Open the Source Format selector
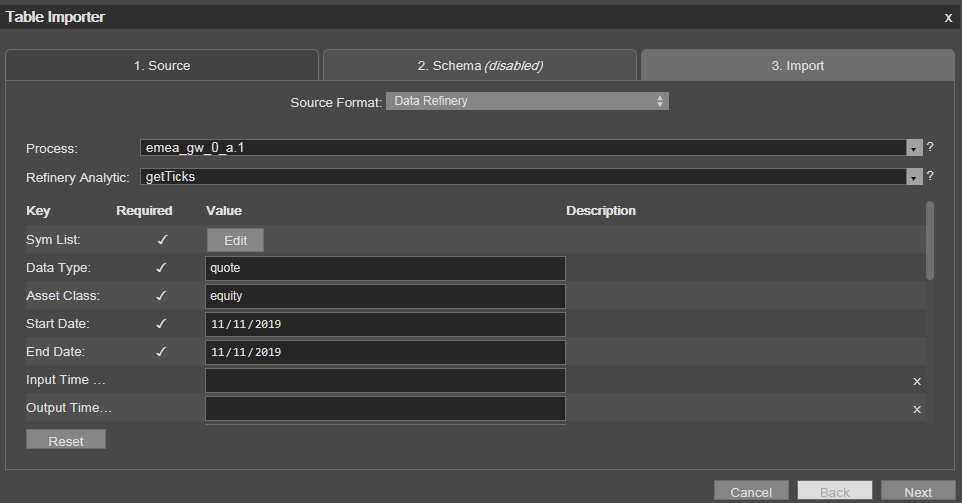This screenshot has width=962, height=503. click(527, 101)
